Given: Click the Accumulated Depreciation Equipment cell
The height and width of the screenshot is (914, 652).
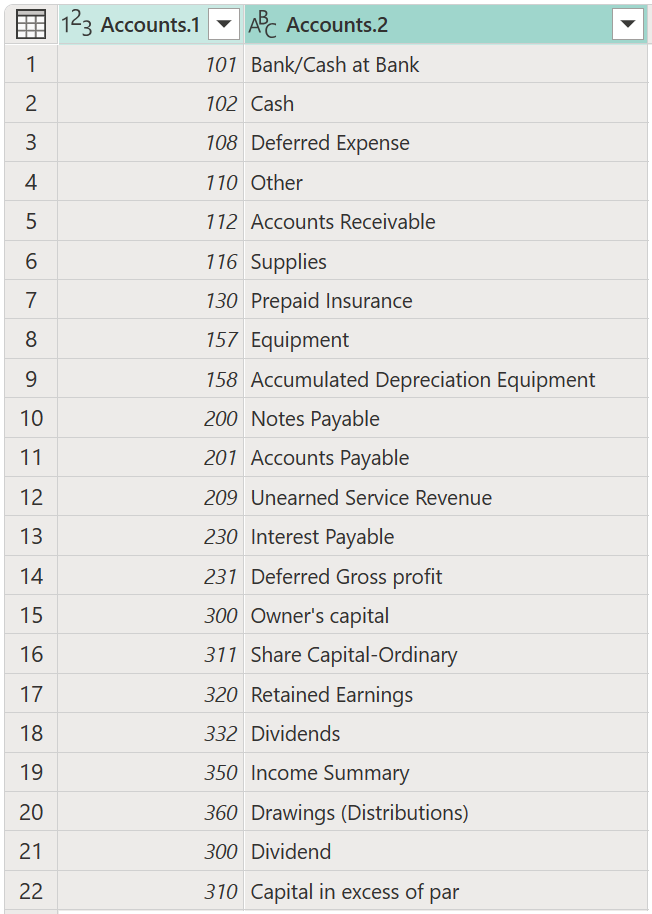Looking at the screenshot, I should (446, 379).
